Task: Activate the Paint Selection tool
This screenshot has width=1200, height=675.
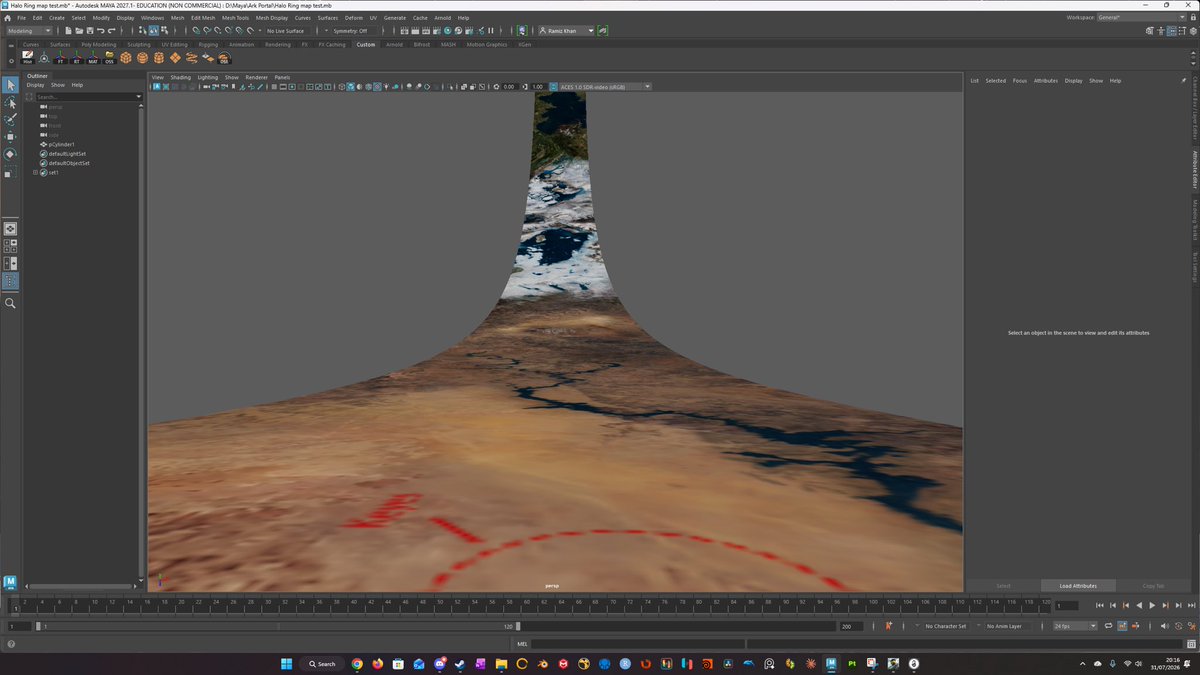Action: tap(10, 119)
